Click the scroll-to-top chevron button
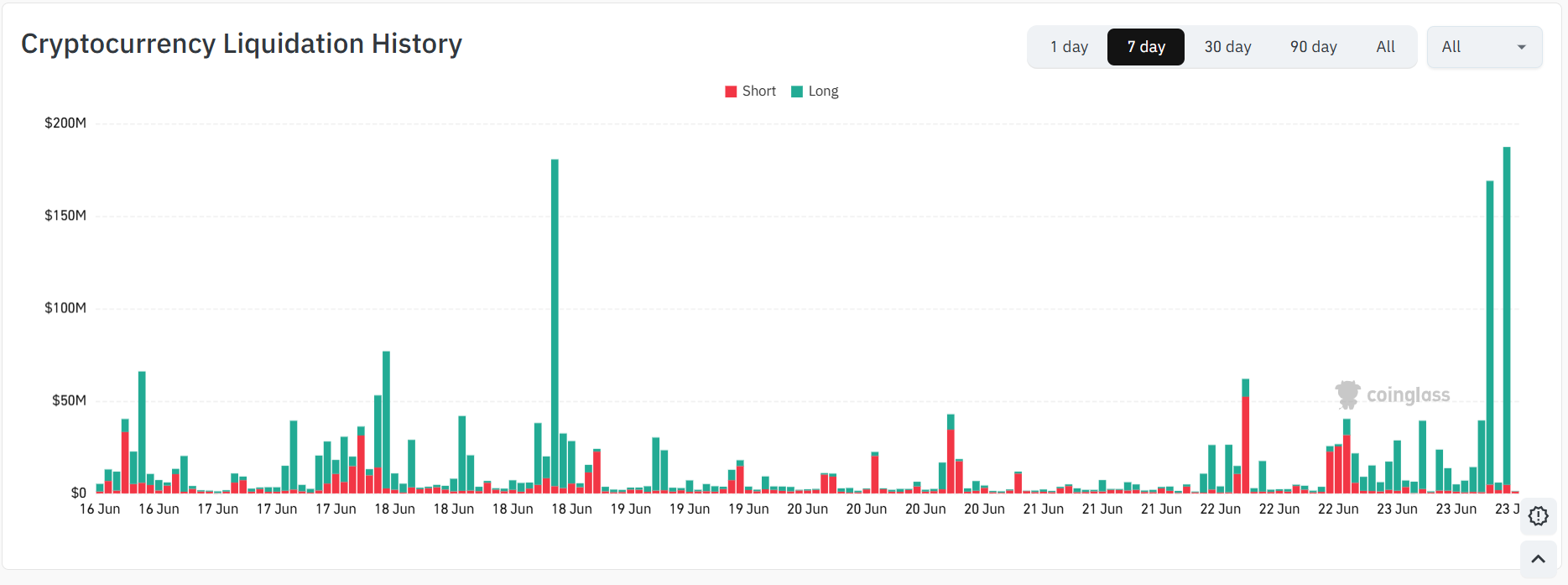 (x=1538, y=559)
